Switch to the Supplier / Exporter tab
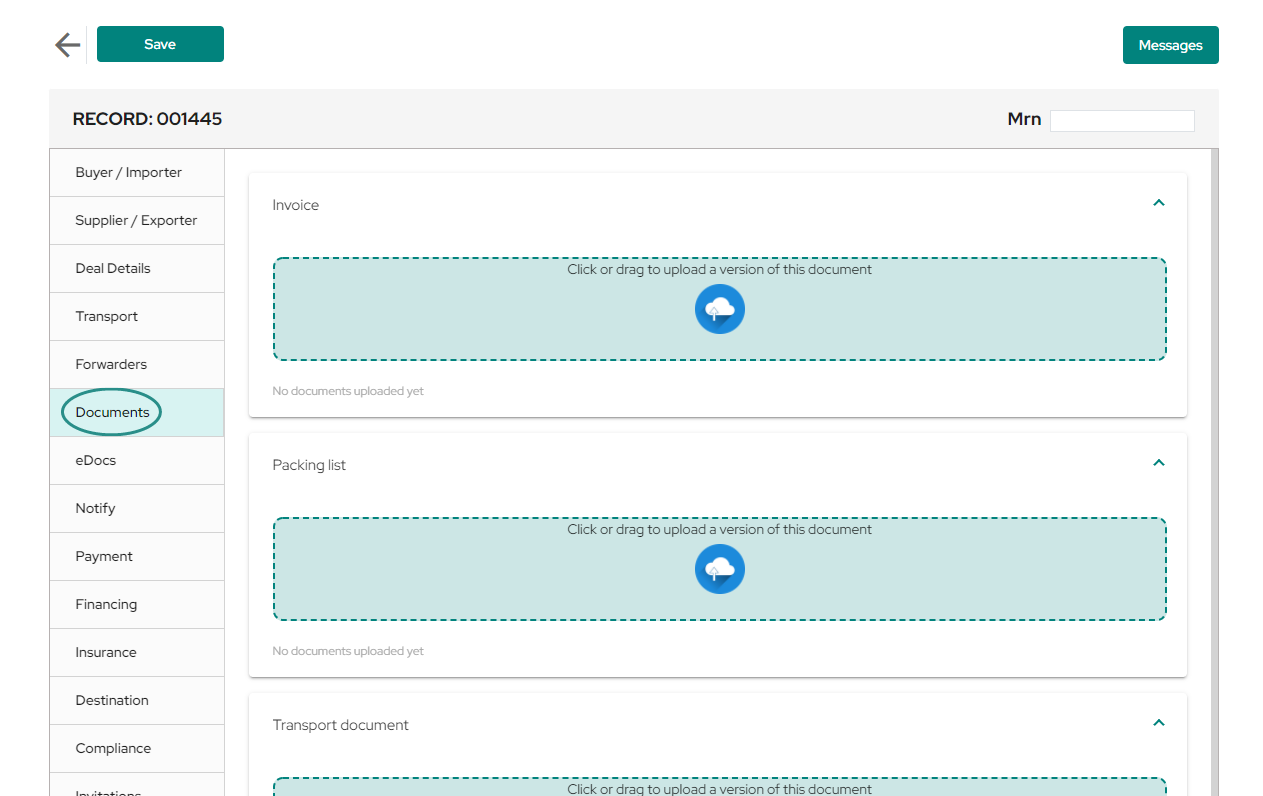 (x=137, y=221)
